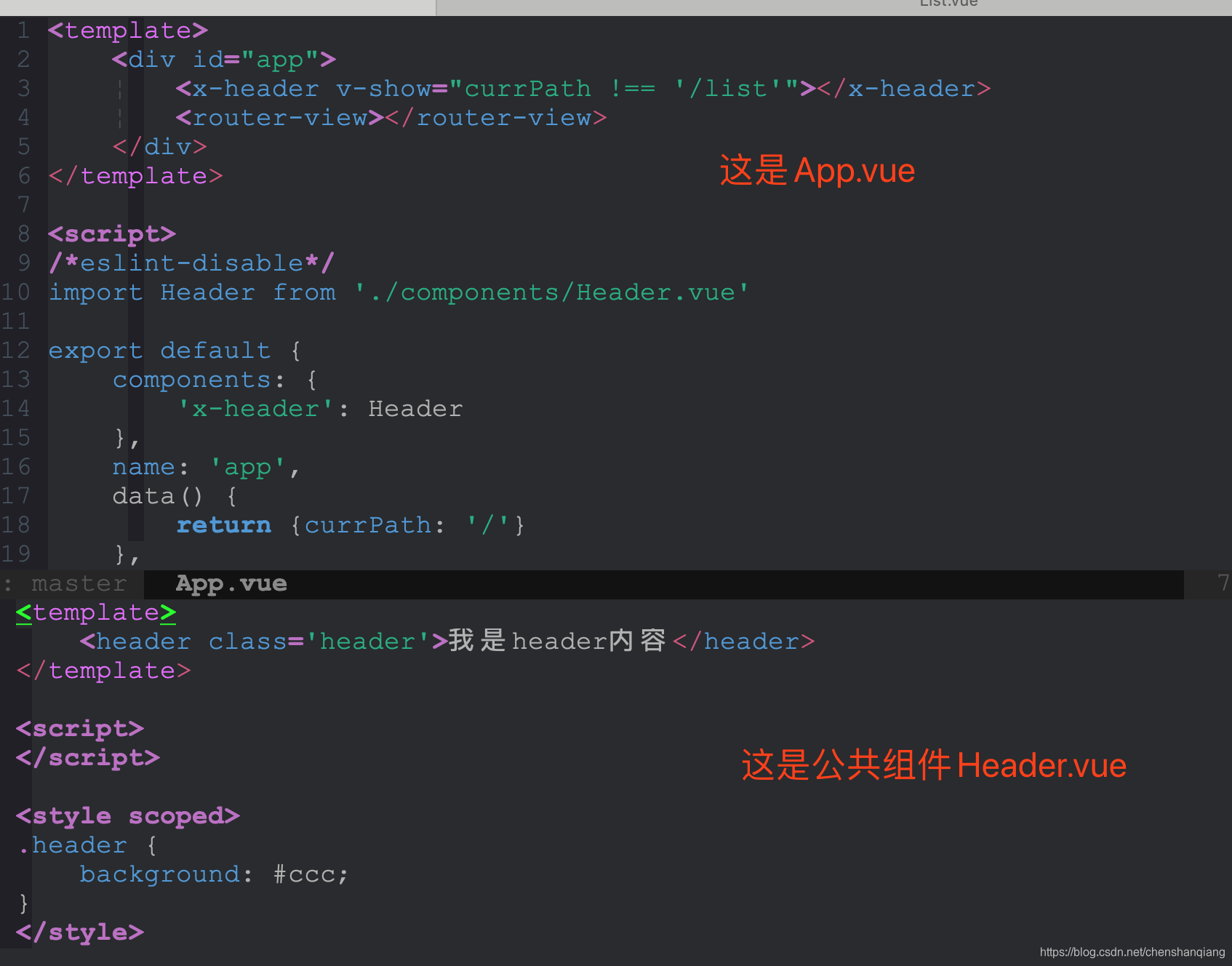Click the name: property on line 16
1232x966 pixels.
pyautogui.click(x=151, y=467)
